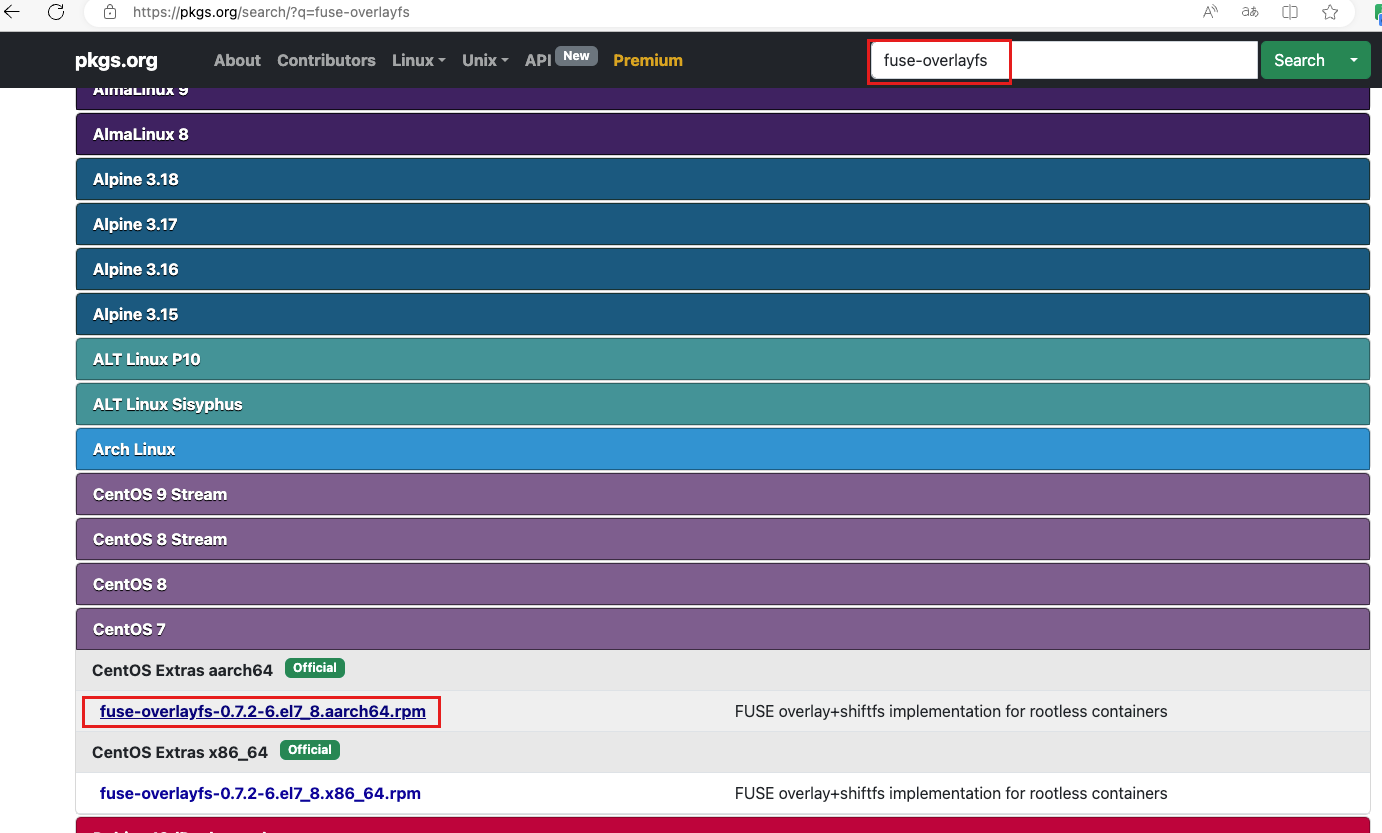
Task: Click the fuse-overlayfs search field
Action: (x=1064, y=60)
